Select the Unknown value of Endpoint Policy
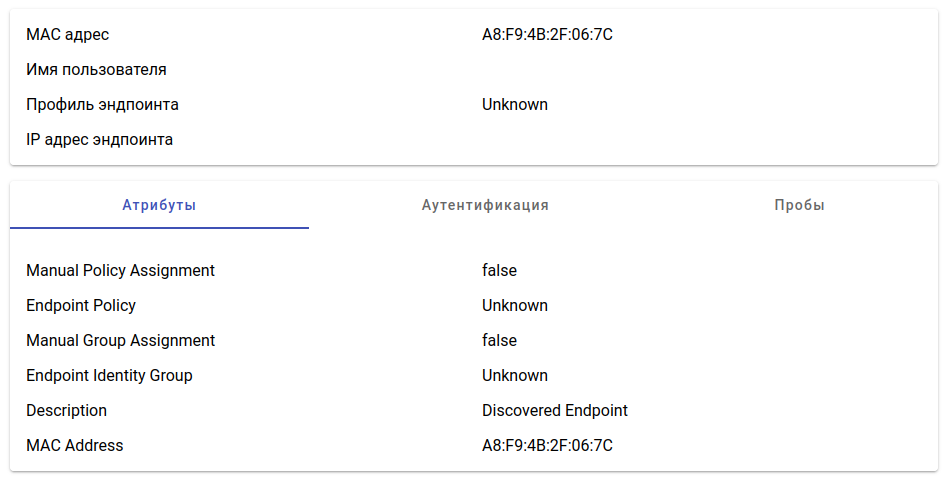The image size is (947, 480). click(x=514, y=306)
